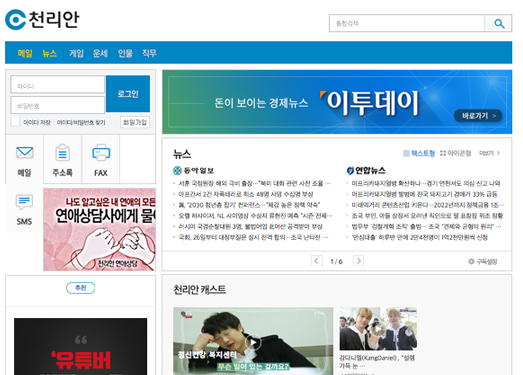Go to next news page arrow
This screenshot has height=375, width=523.
358,261
